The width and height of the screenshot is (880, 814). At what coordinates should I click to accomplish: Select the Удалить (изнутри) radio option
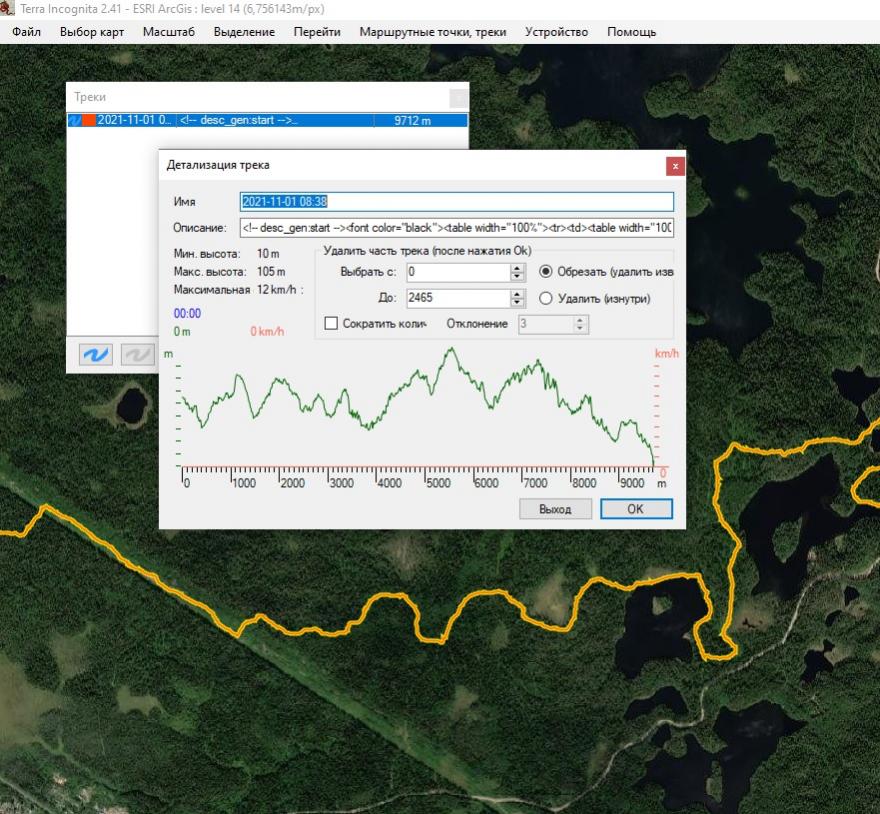pos(546,298)
